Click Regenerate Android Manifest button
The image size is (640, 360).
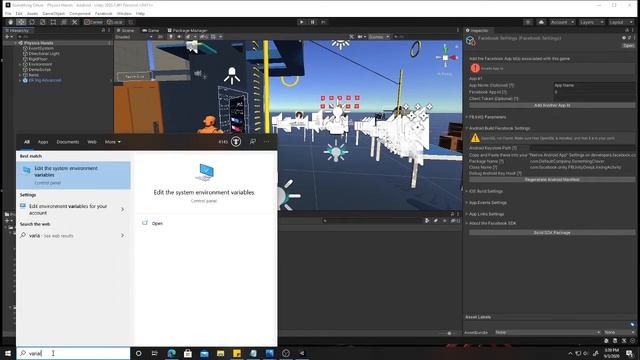[552, 180]
